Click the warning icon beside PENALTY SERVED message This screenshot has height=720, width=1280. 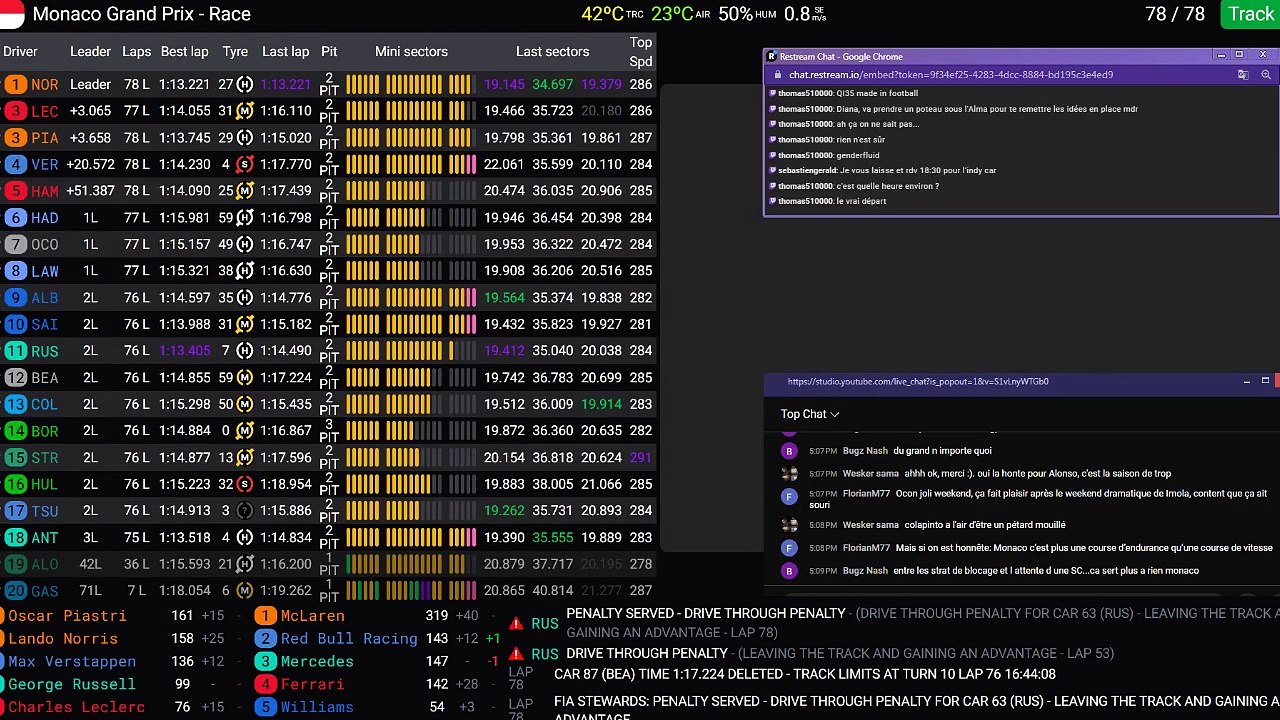click(x=516, y=623)
